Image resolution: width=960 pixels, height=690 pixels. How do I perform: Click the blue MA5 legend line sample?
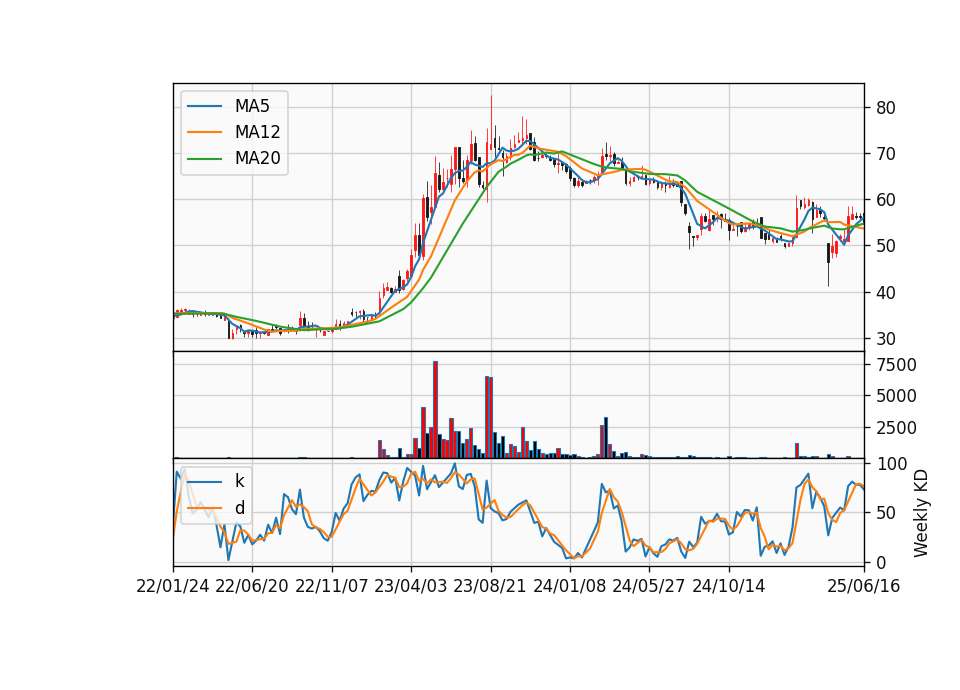pyautogui.click(x=204, y=106)
